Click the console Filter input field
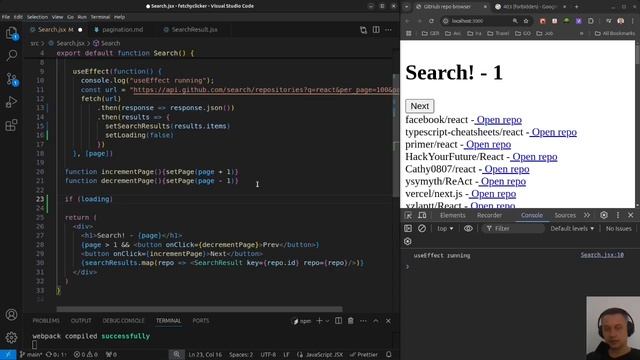The width and height of the screenshot is (640, 360). tap(513, 229)
